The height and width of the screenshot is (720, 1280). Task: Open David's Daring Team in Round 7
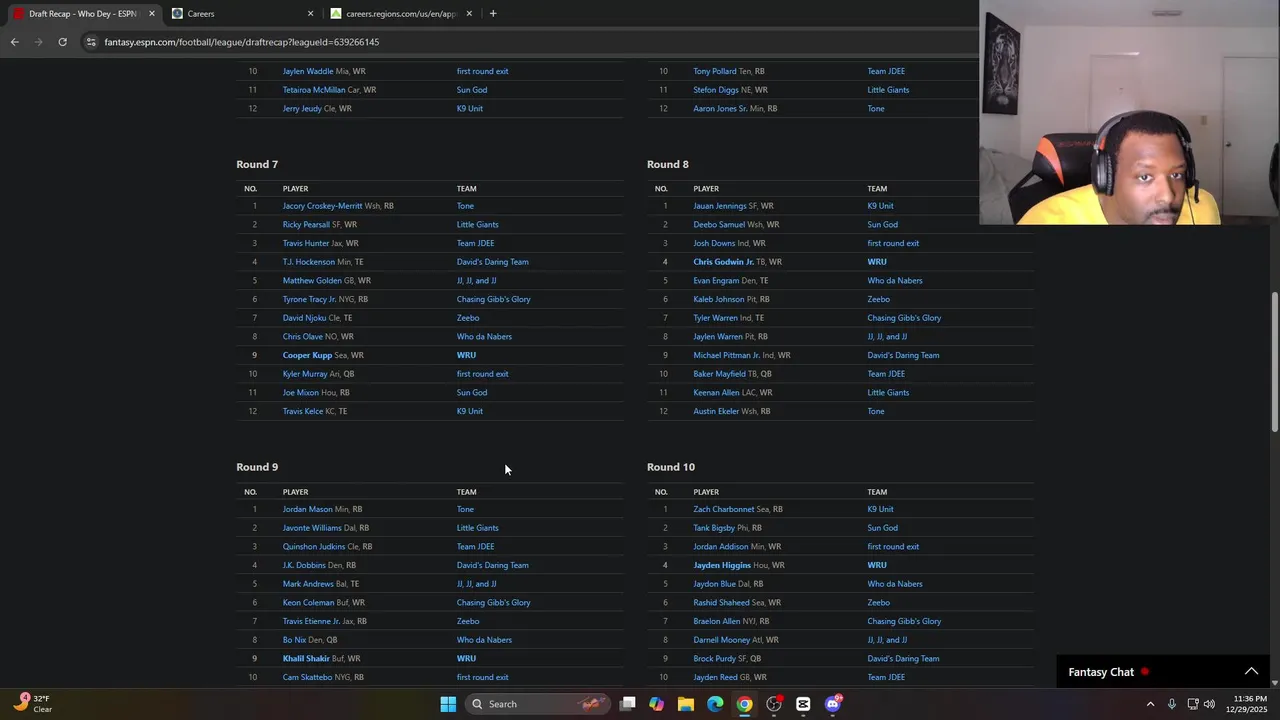pyautogui.click(x=493, y=262)
